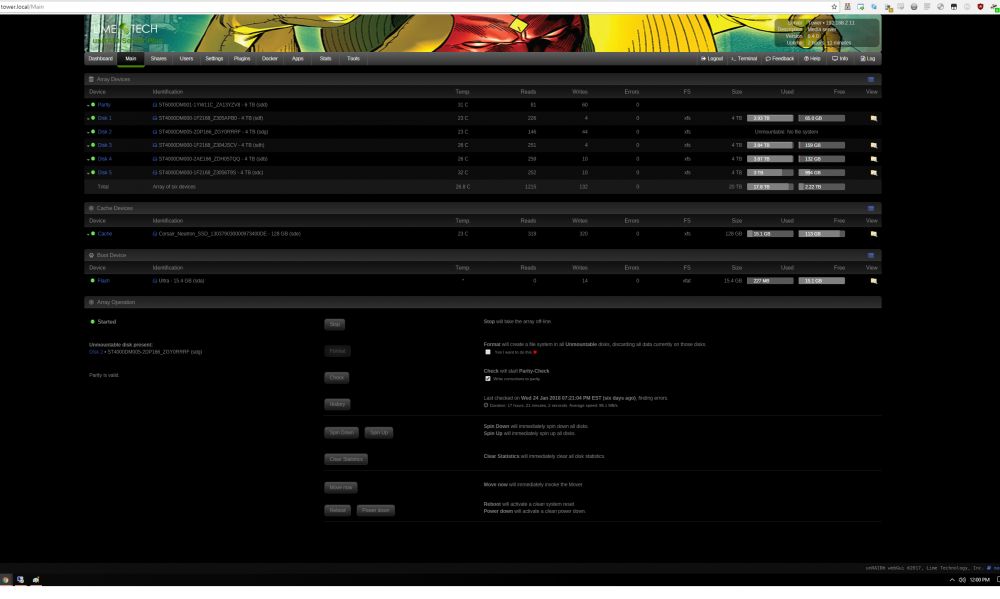This screenshot has height=599, width=1000.
Task: Click Spin Up button
Action: click(379, 433)
